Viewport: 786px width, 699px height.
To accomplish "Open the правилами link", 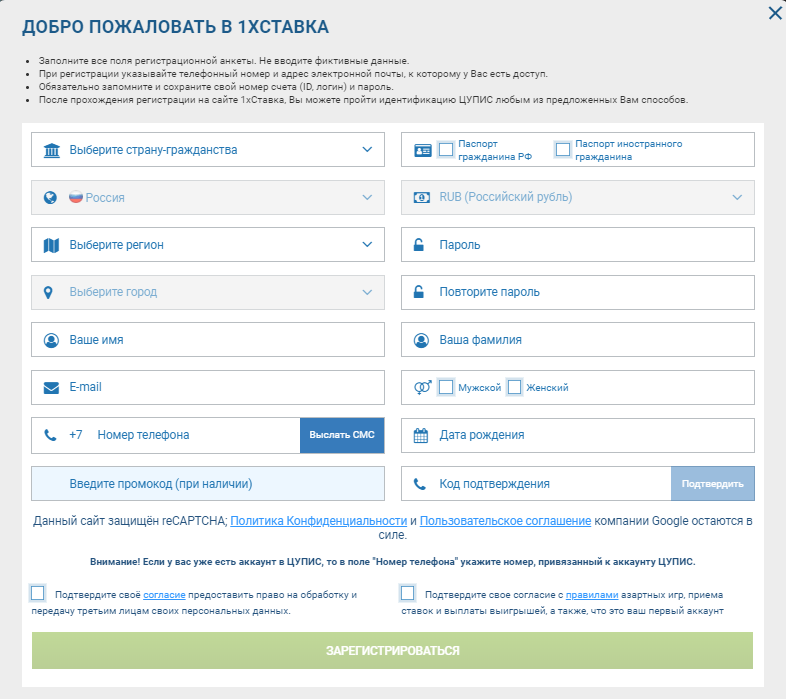I will click(592, 595).
